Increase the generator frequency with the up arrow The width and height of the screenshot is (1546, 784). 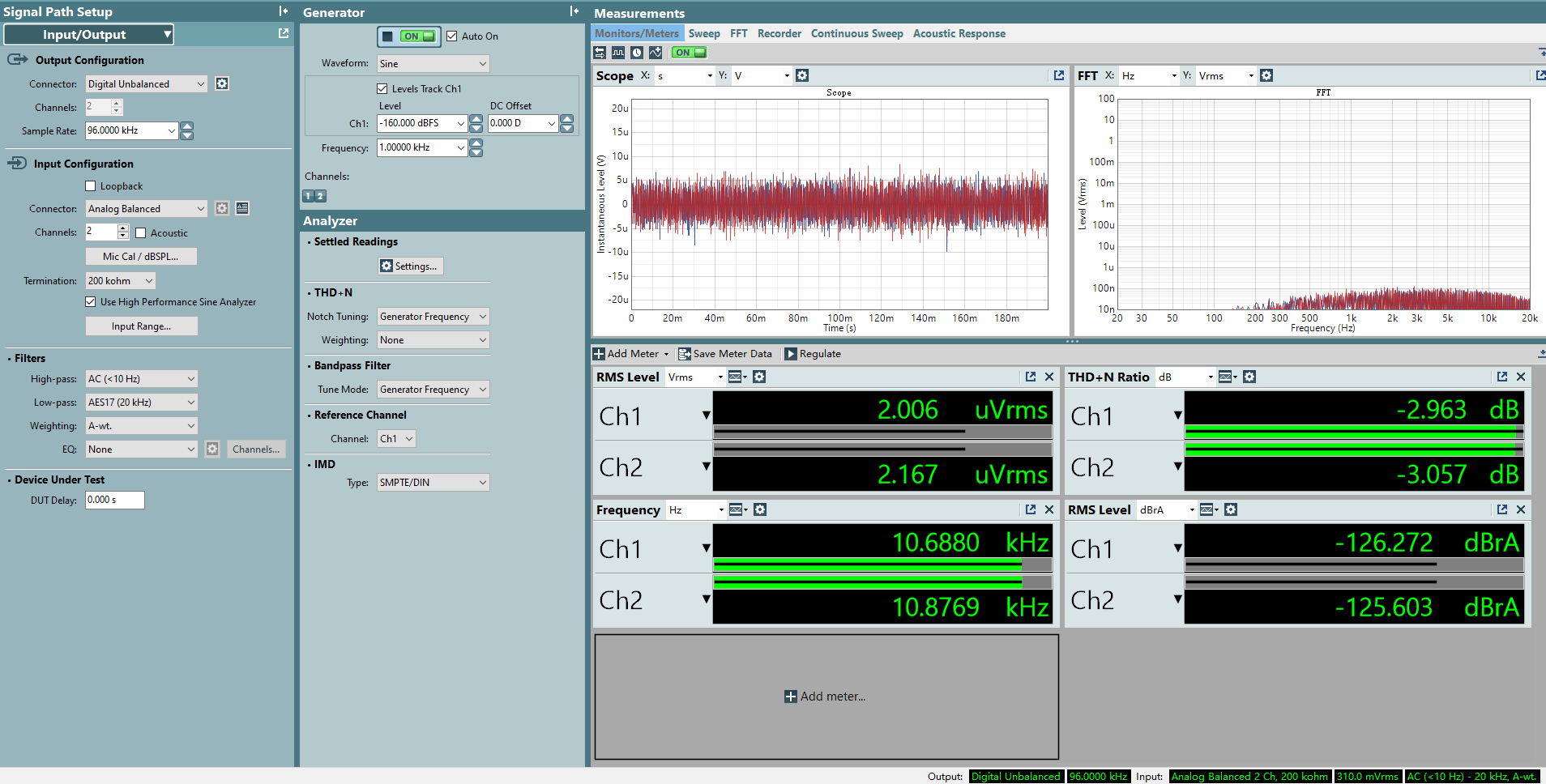(476, 143)
